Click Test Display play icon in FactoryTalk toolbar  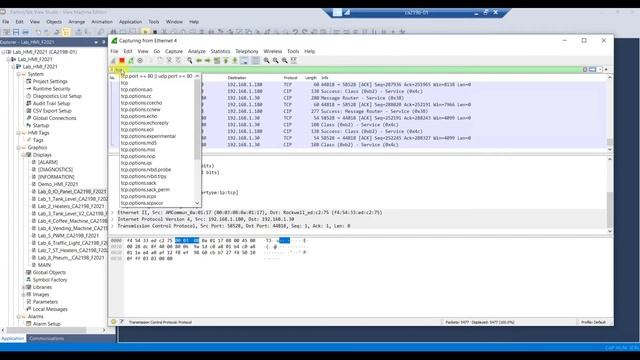[x=145, y=31]
